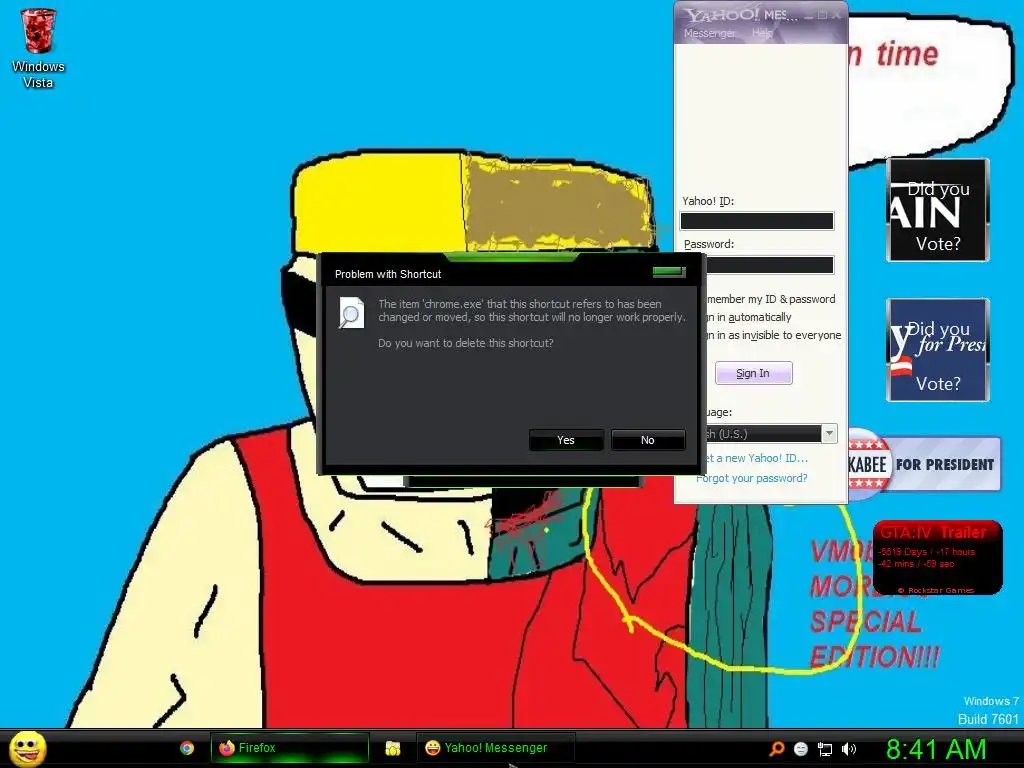Launch Chrome from the taskbar icon
This screenshot has height=768, width=1024.
click(x=187, y=748)
